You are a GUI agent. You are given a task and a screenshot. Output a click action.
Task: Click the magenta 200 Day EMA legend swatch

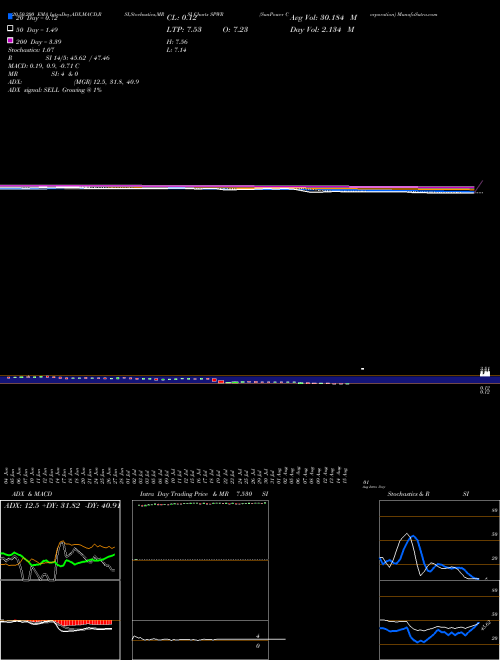point(10,40)
